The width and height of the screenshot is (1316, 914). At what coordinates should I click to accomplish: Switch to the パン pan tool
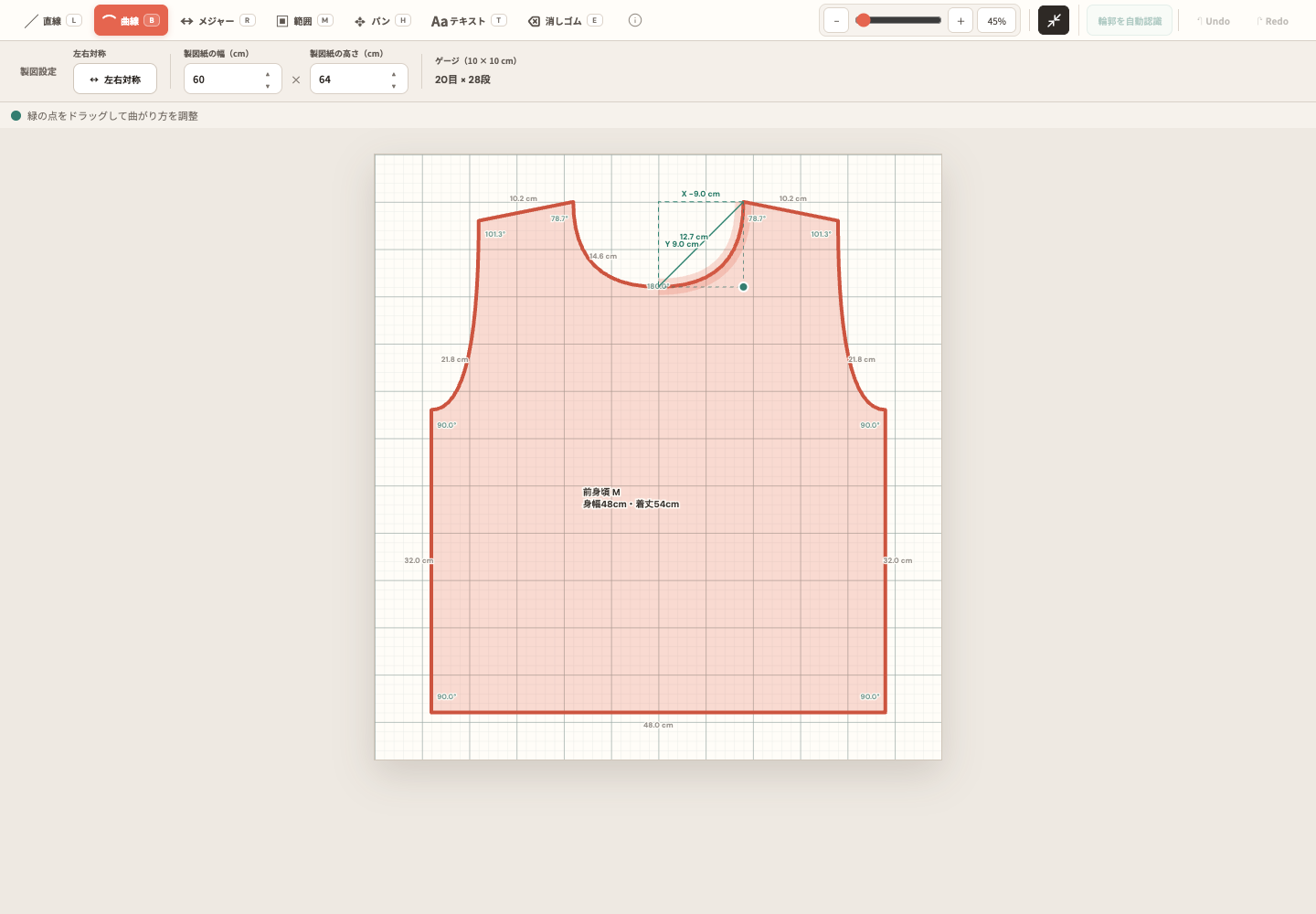coord(382,20)
